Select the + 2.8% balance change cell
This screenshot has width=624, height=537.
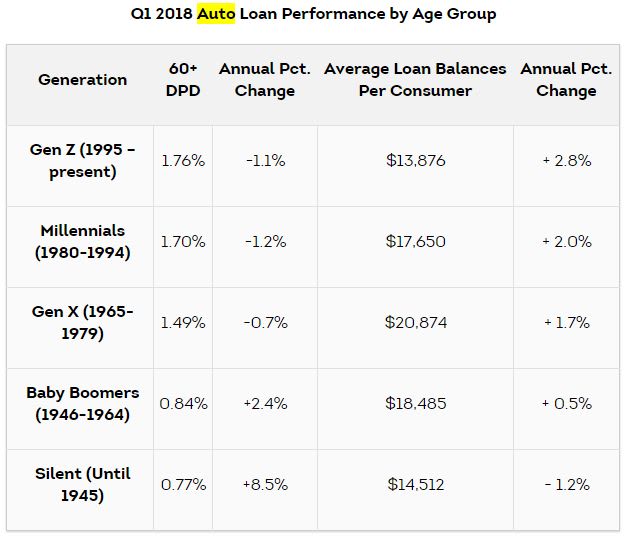pos(566,160)
